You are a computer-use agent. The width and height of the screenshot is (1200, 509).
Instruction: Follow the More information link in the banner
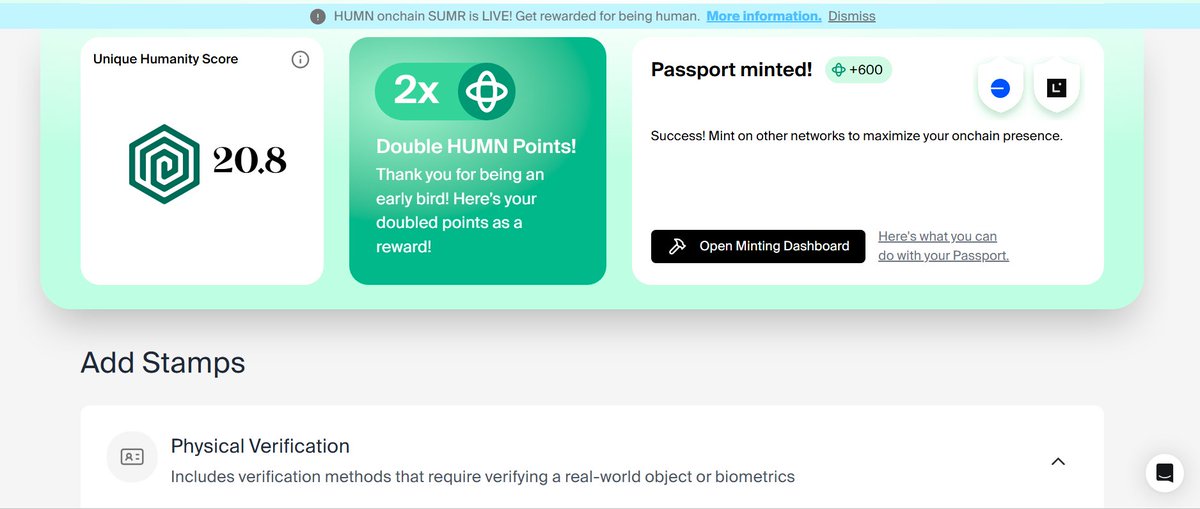point(764,16)
